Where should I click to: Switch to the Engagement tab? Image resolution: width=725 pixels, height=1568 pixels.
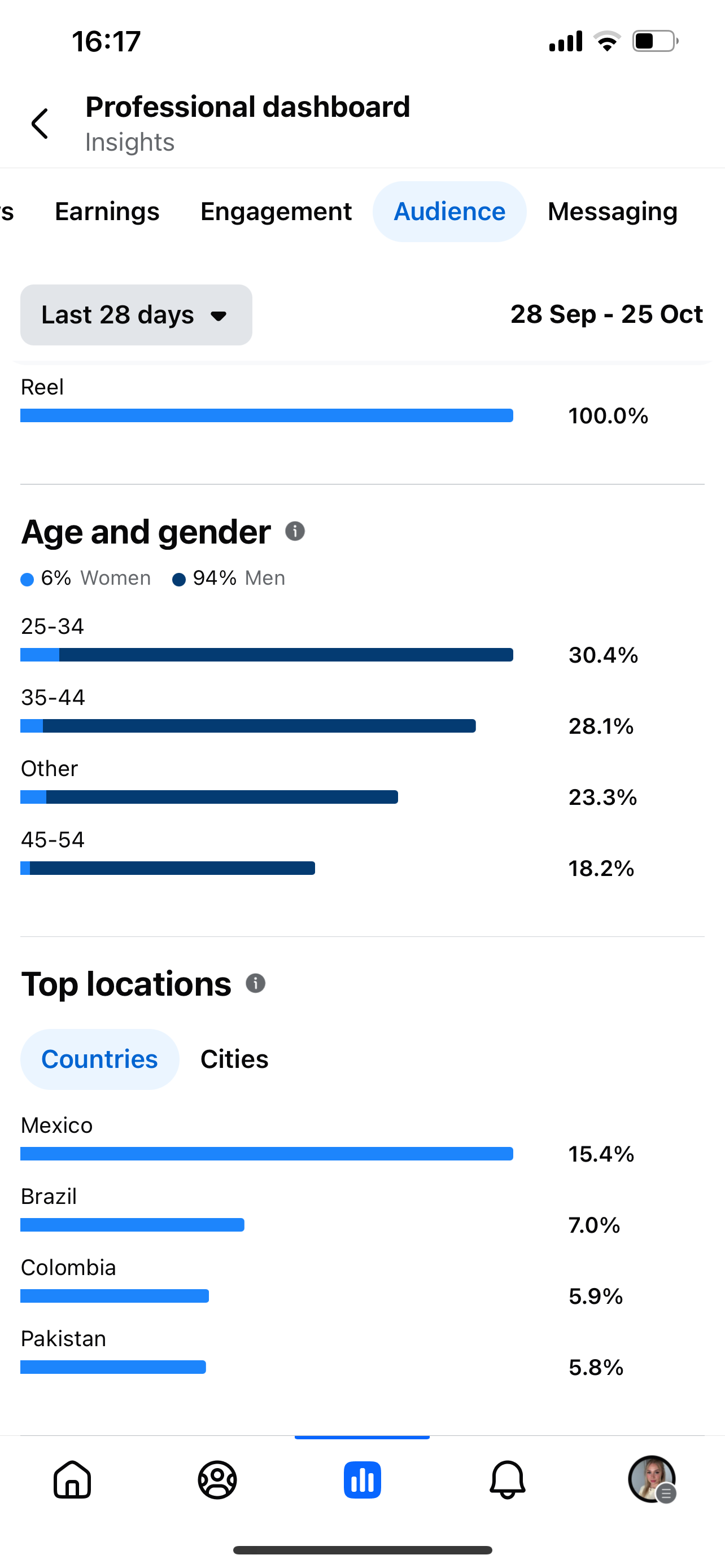(x=276, y=212)
